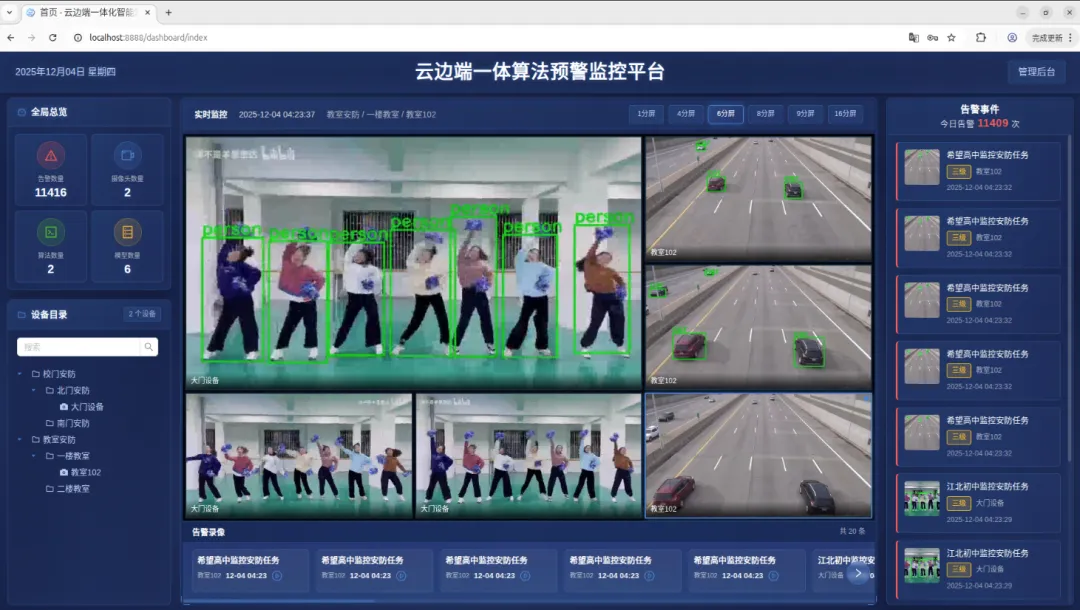Close the 首页 browser tab
Viewport: 1080px width, 610px height.
pyautogui.click(x=147, y=12)
